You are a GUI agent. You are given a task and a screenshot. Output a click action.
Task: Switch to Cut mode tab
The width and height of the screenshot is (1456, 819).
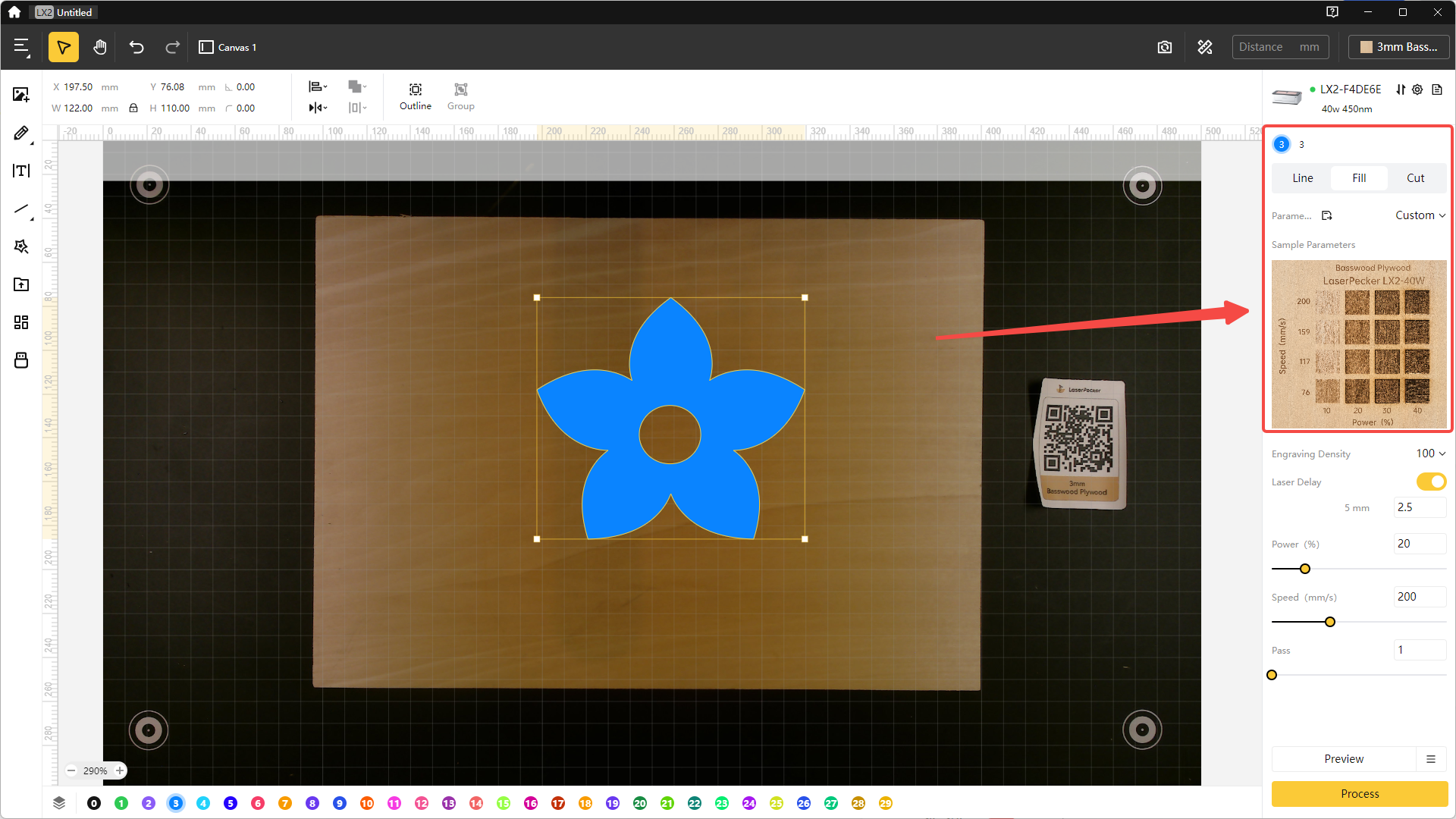pyautogui.click(x=1416, y=178)
